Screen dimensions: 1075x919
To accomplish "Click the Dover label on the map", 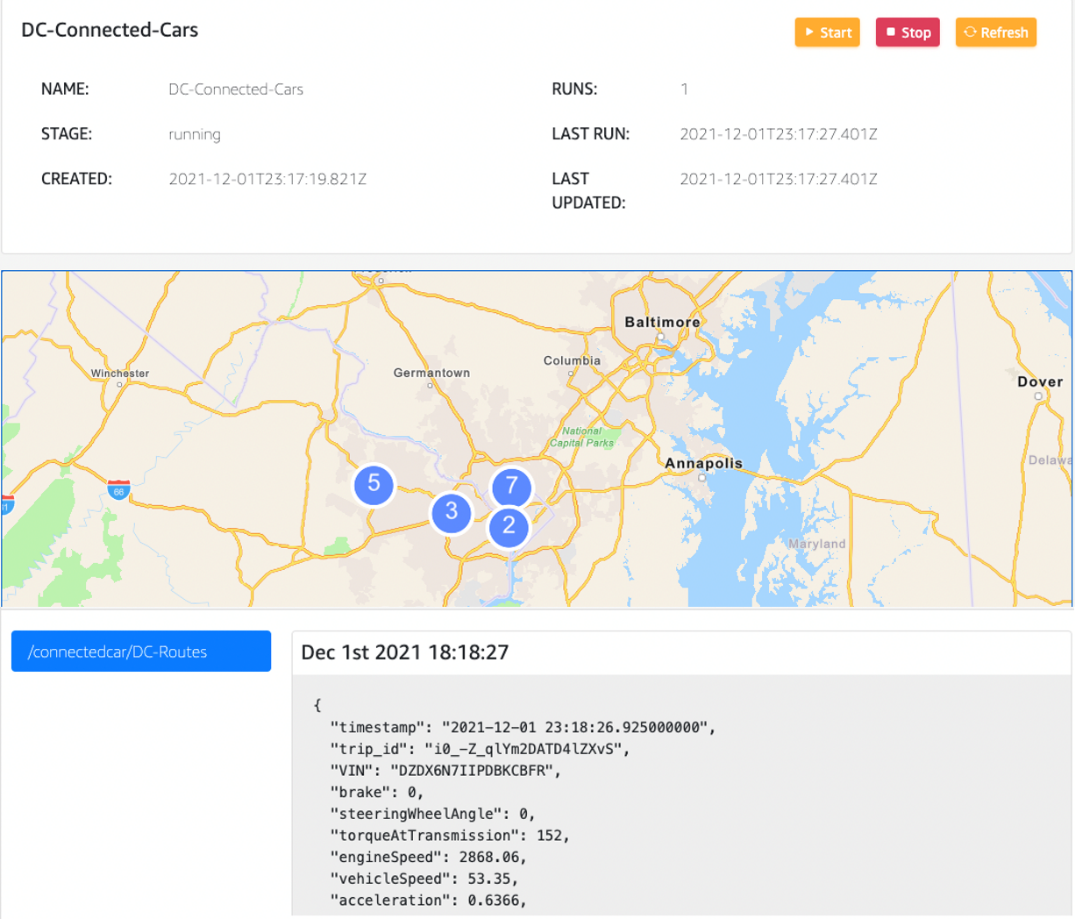I will pos(1040,381).
